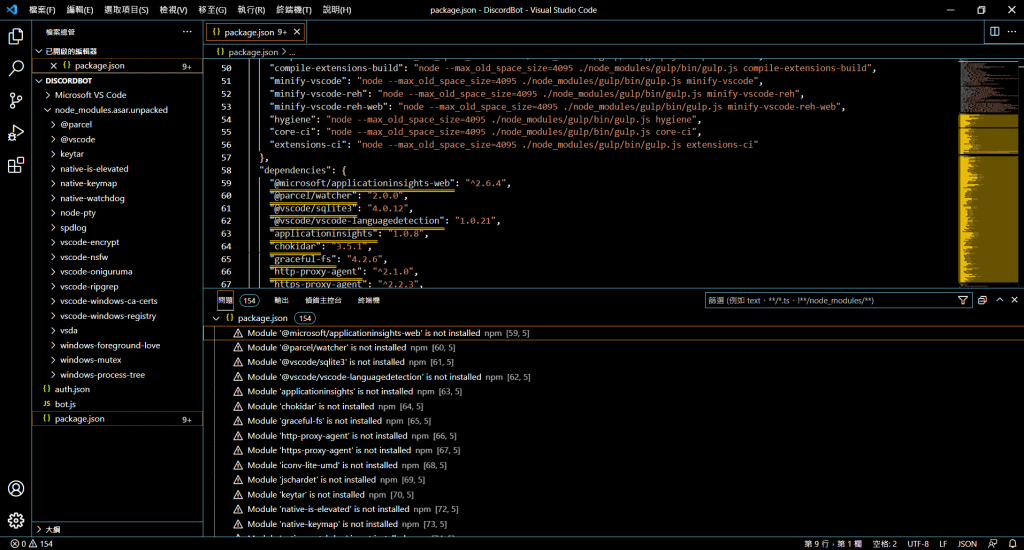Screen dimensions: 1024x550
Task: Switch to the Terminal panel tab
Action: point(368,300)
